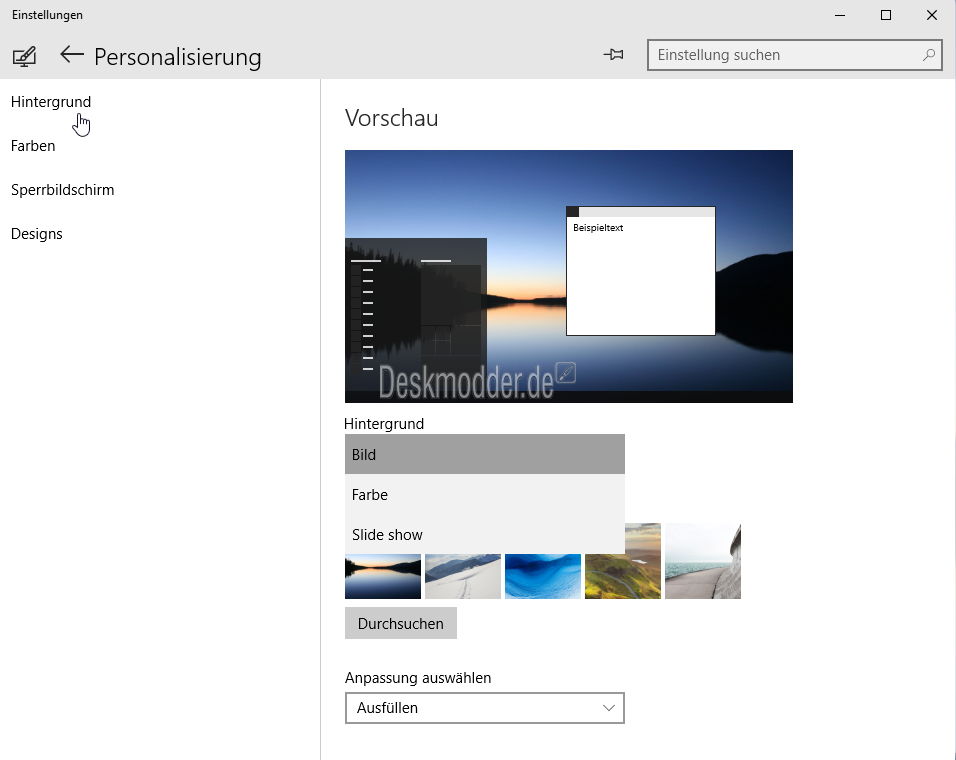Screen dimensions: 956x760
Task: Open the Hintergrund section
Action: tap(51, 102)
